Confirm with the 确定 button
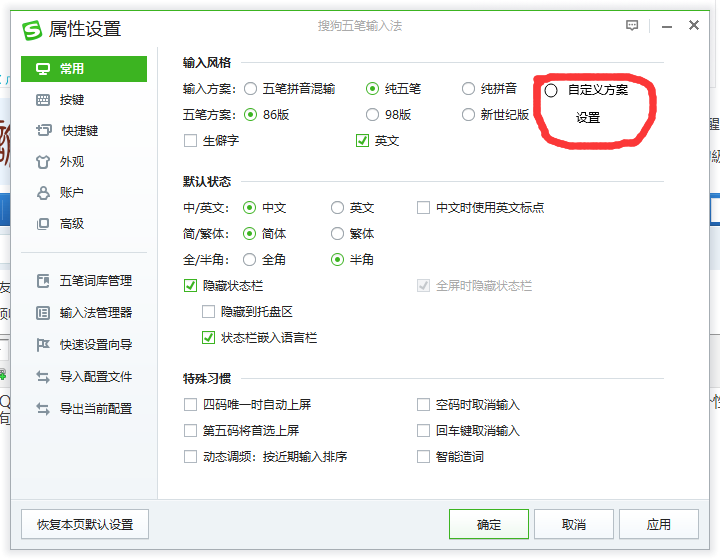Screen dimensions: 720x560 pos(489,524)
